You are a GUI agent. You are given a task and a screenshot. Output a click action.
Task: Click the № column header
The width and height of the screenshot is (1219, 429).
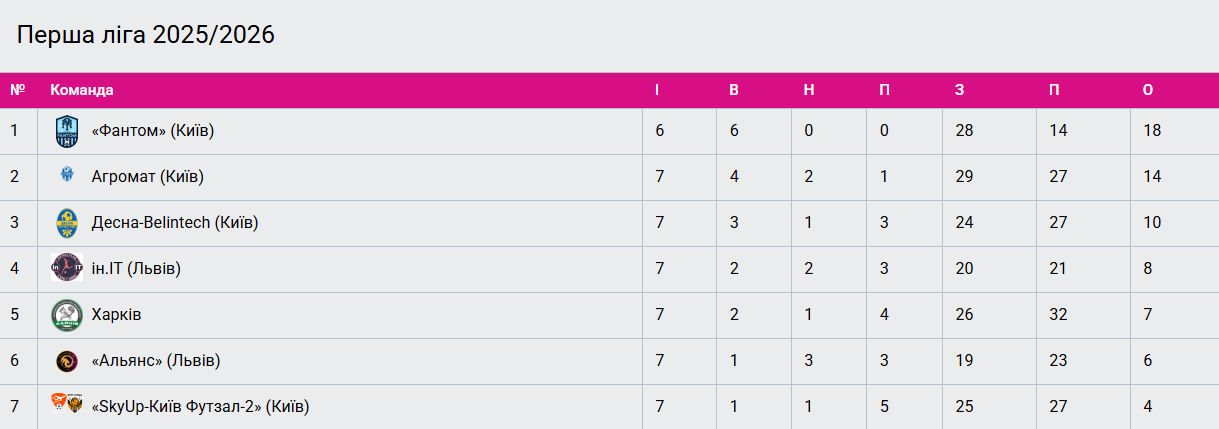[x=17, y=90]
